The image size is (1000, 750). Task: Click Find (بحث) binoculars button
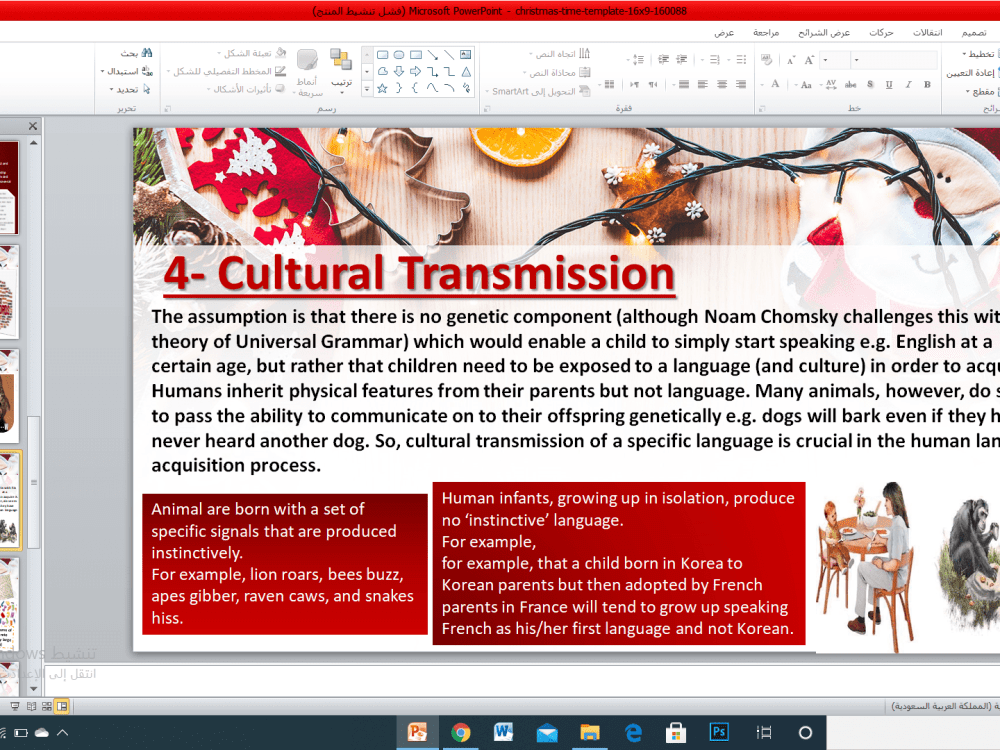tap(137, 53)
